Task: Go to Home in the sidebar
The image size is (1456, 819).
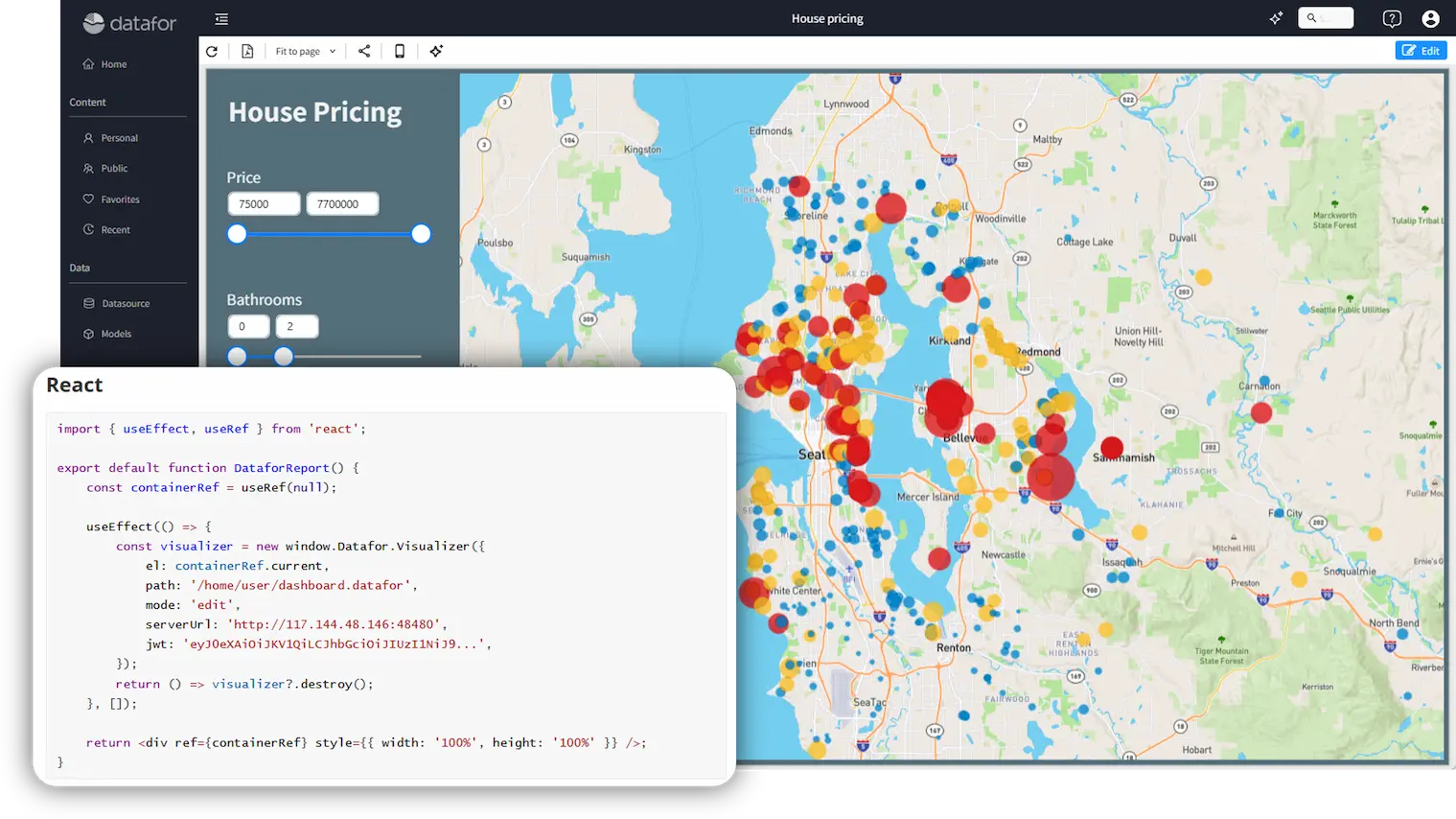Action: pyautogui.click(x=113, y=64)
